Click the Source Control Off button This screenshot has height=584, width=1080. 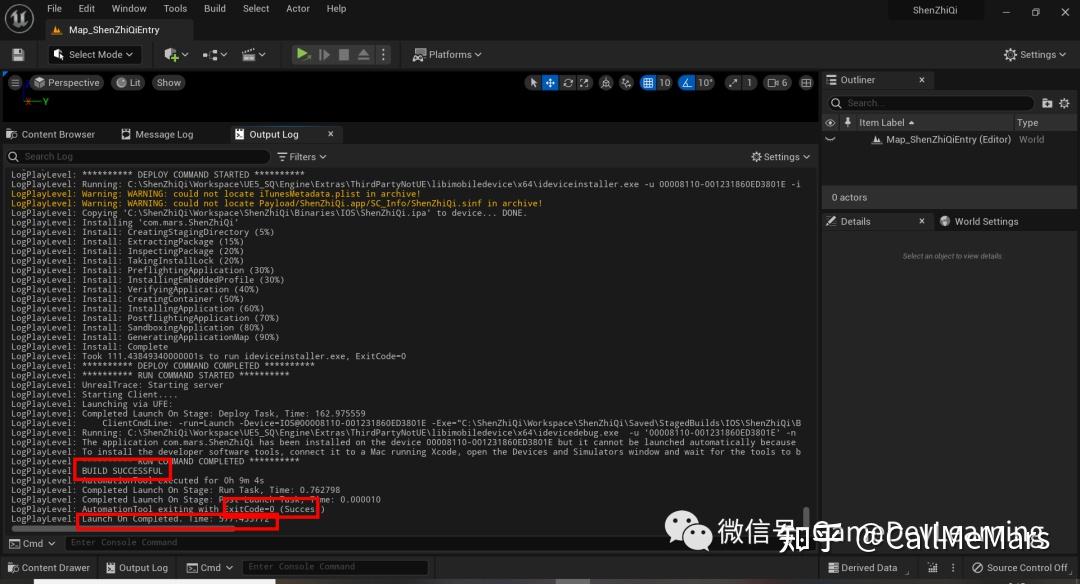tap(1019, 567)
